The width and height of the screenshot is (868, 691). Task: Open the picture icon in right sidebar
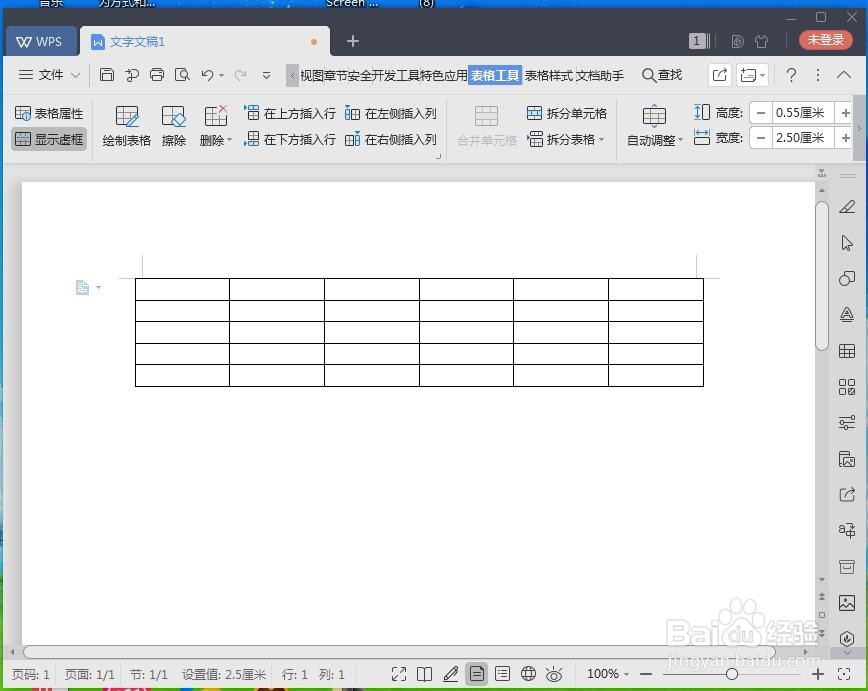tap(846, 602)
